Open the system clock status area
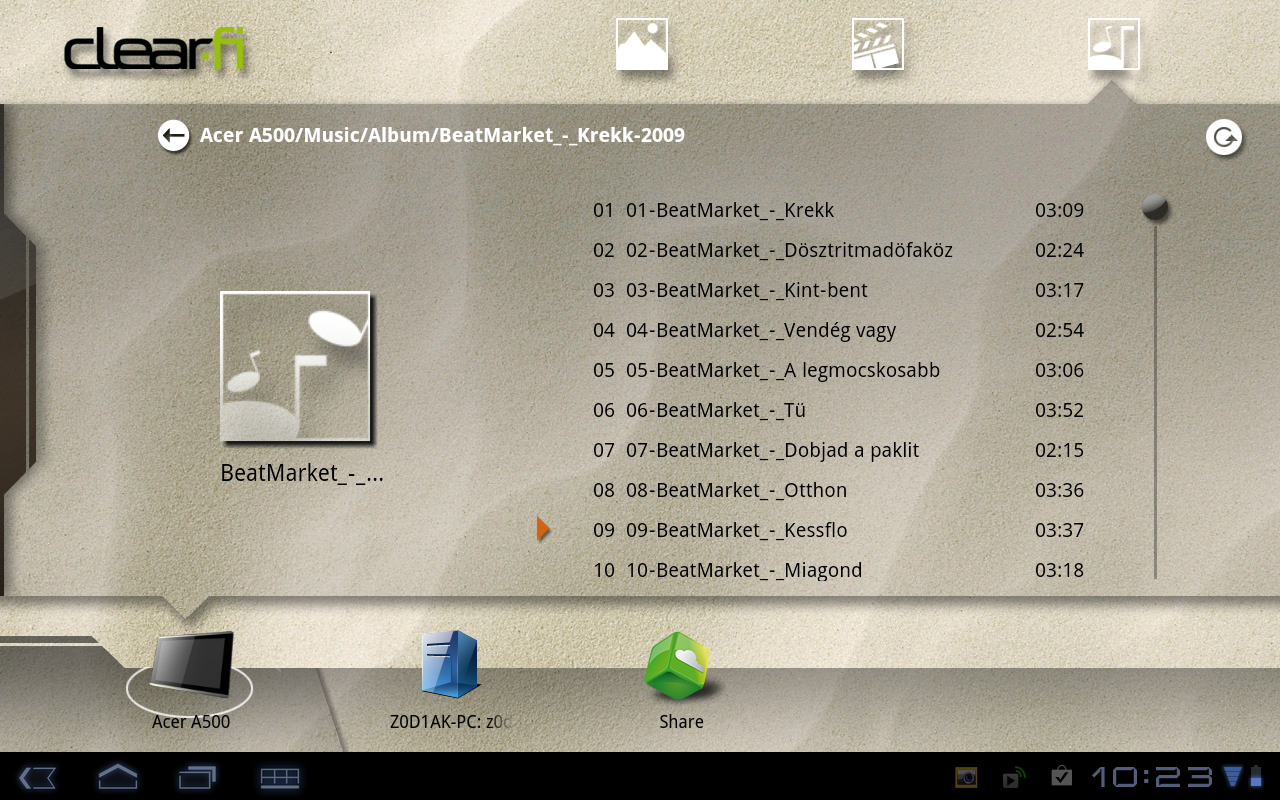Screen dimensions: 1280x800 1152,777
